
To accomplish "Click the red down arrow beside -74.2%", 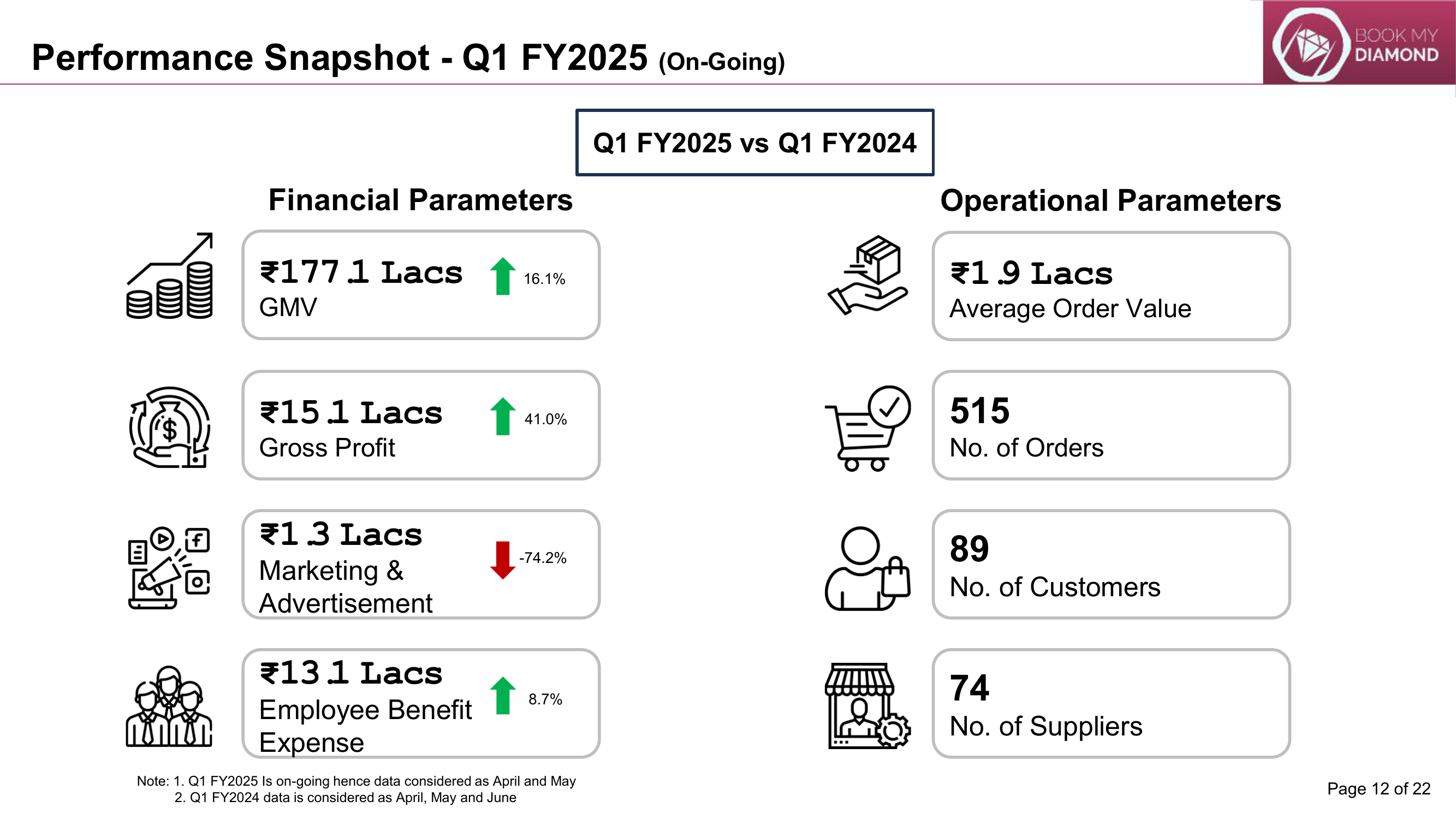I will tap(502, 560).
